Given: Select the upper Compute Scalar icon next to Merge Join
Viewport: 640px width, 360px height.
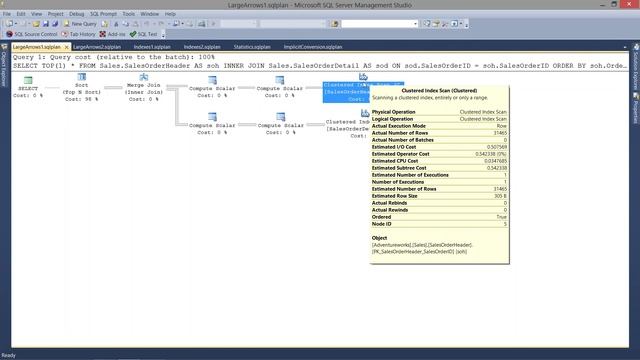Looking at the screenshot, I should click(212, 80).
